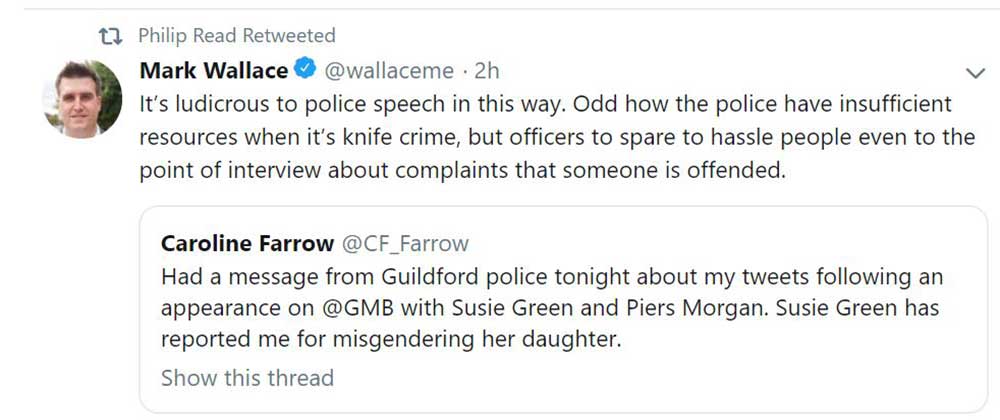This screenshot has height=420, width=1000.
Task: Click the text line mentioning knife crime
Action: point(557,137)
